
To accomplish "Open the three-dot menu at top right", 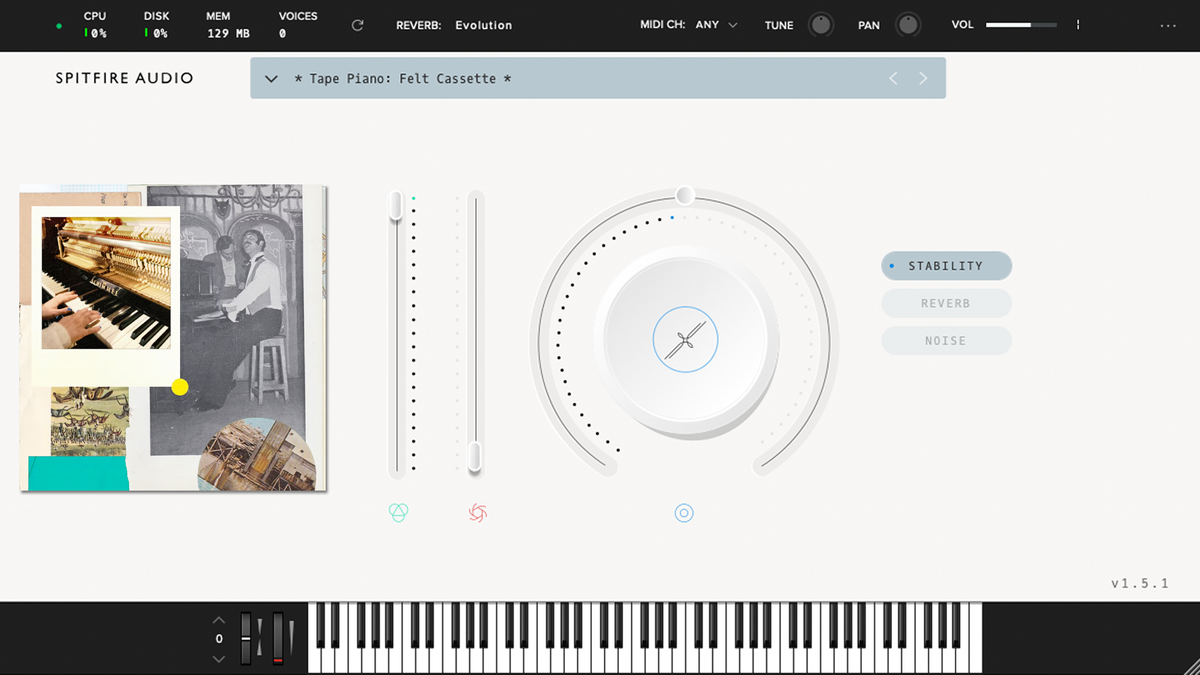I will click(1167, 26).
